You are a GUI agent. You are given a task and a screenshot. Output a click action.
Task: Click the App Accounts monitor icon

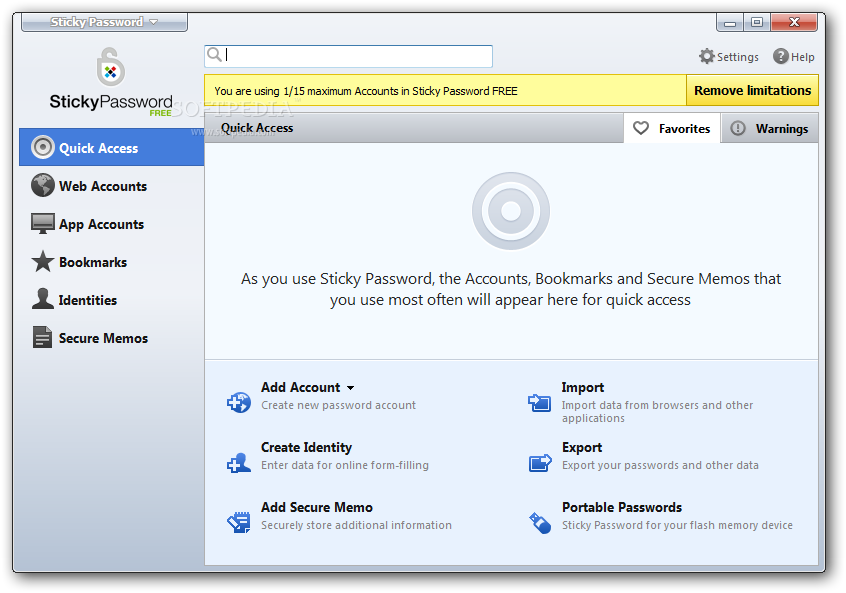pyautogui.click(x=42, y=224)
